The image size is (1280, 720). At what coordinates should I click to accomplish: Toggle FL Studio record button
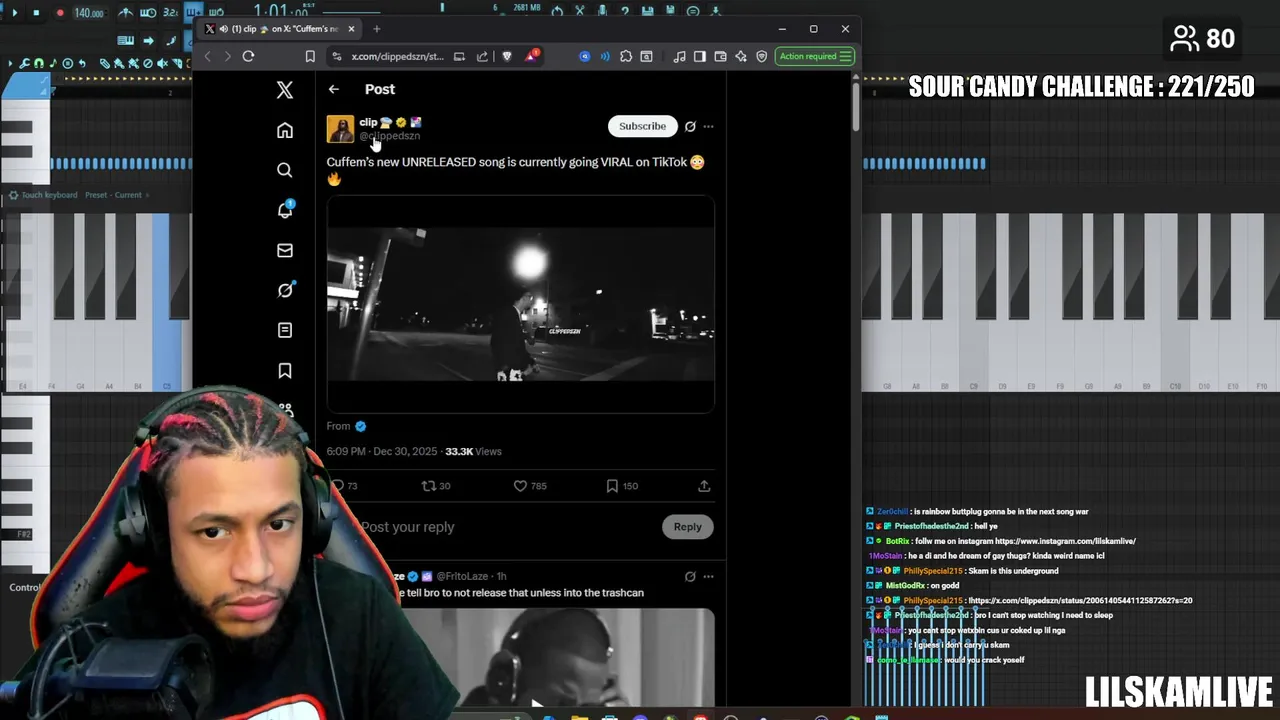tap(60, 13)
